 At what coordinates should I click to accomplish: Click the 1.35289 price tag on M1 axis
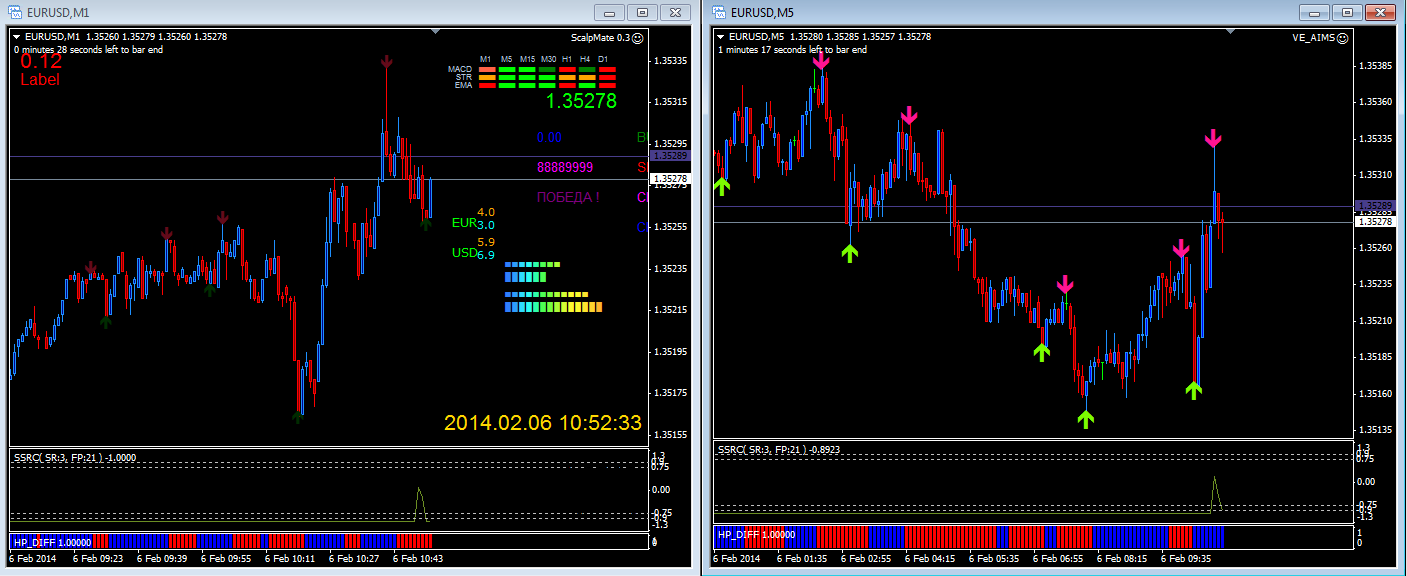670,156
